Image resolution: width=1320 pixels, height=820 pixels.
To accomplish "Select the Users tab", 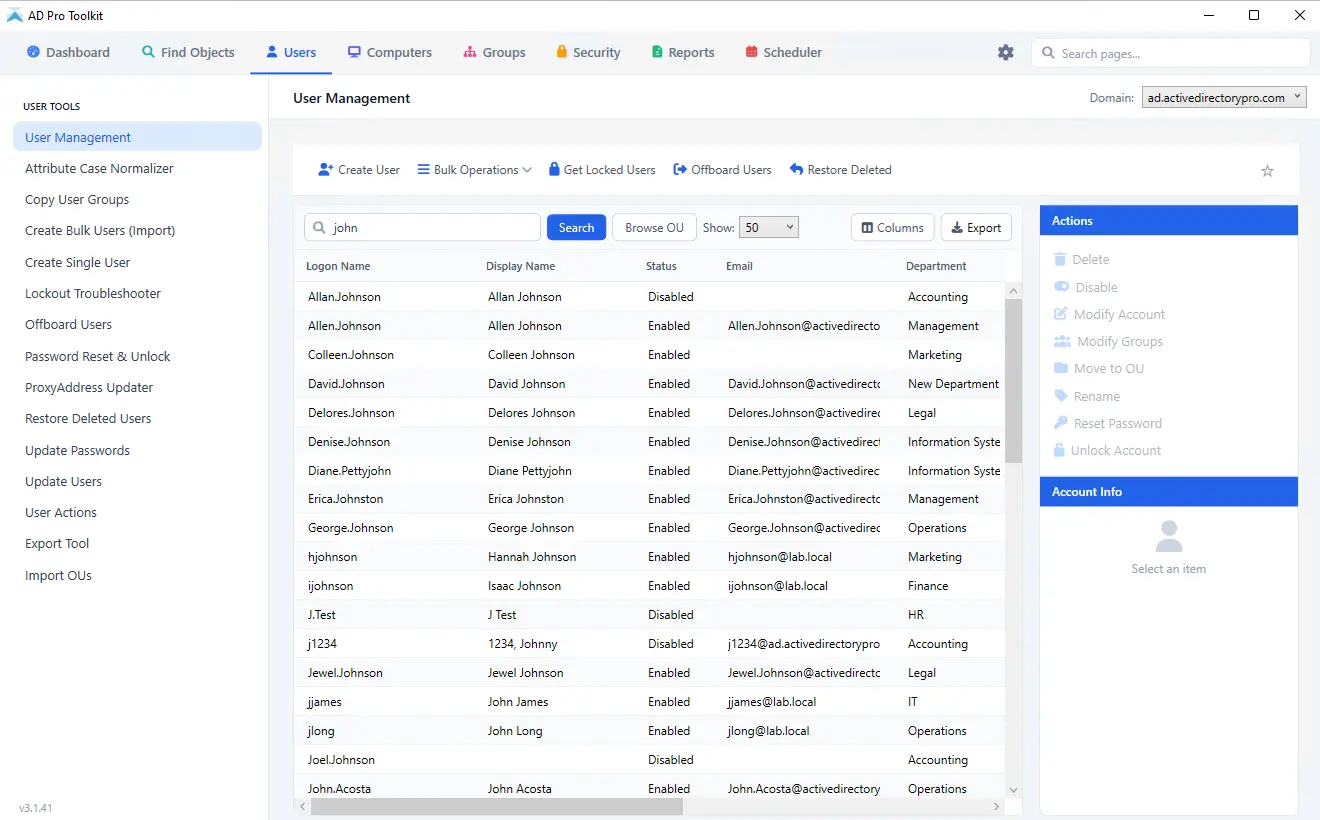I will 291,52.
